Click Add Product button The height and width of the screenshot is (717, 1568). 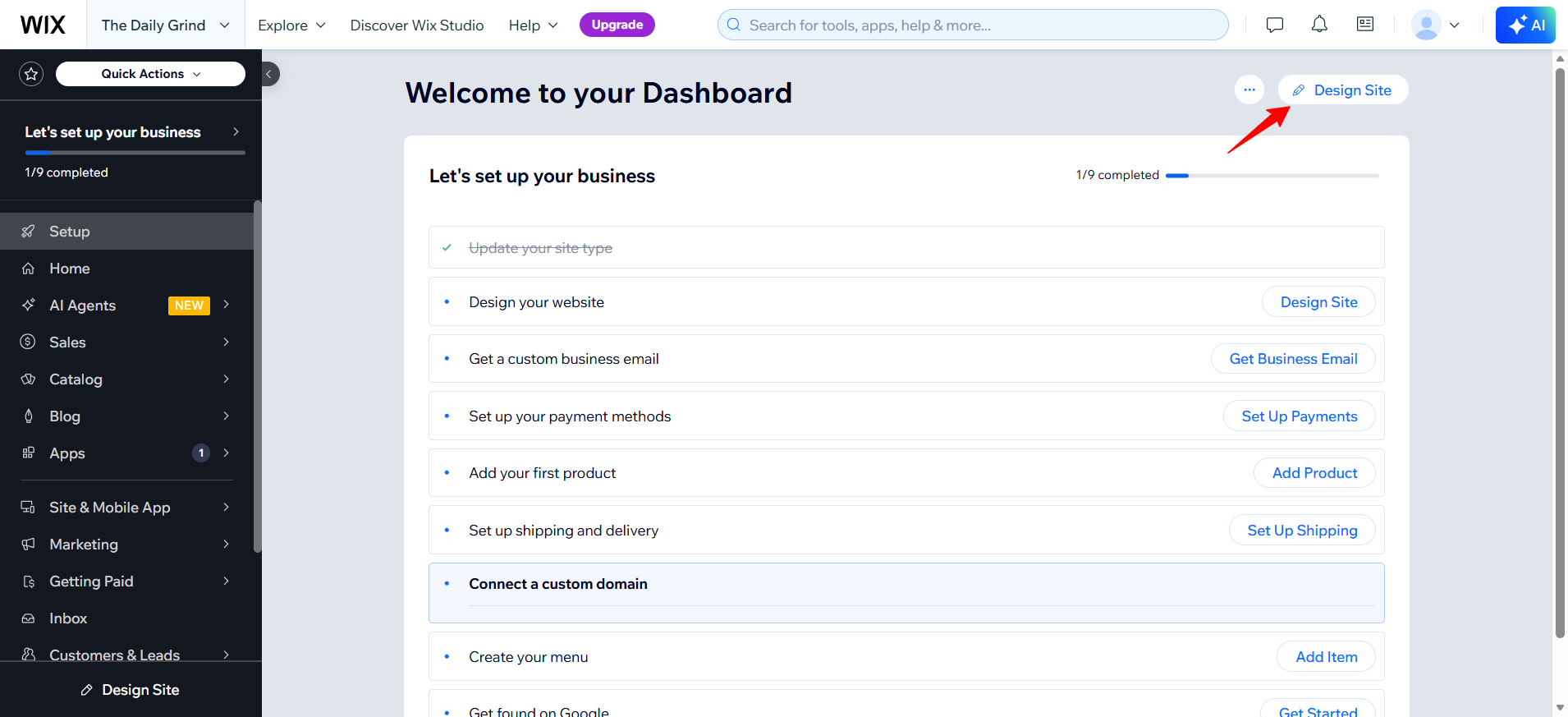(1314, 473)
